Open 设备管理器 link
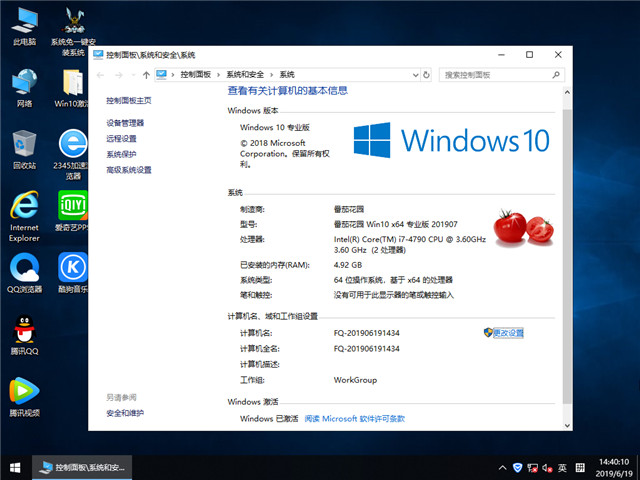Screen dimensions: 640x480 coord(125,123)
